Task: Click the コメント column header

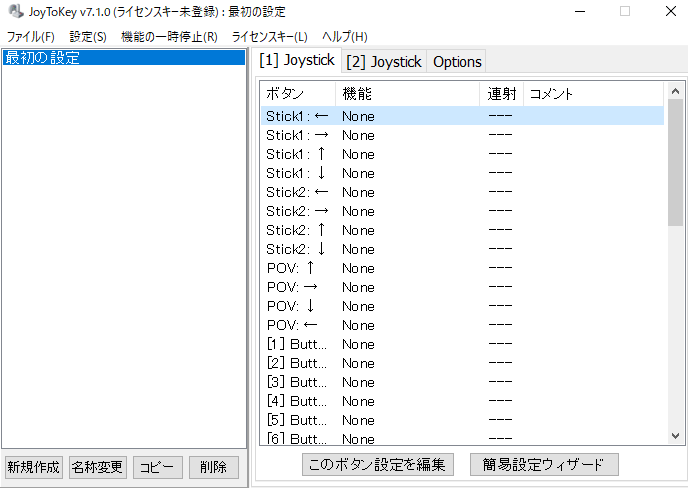Action: (x=594, y=93)
